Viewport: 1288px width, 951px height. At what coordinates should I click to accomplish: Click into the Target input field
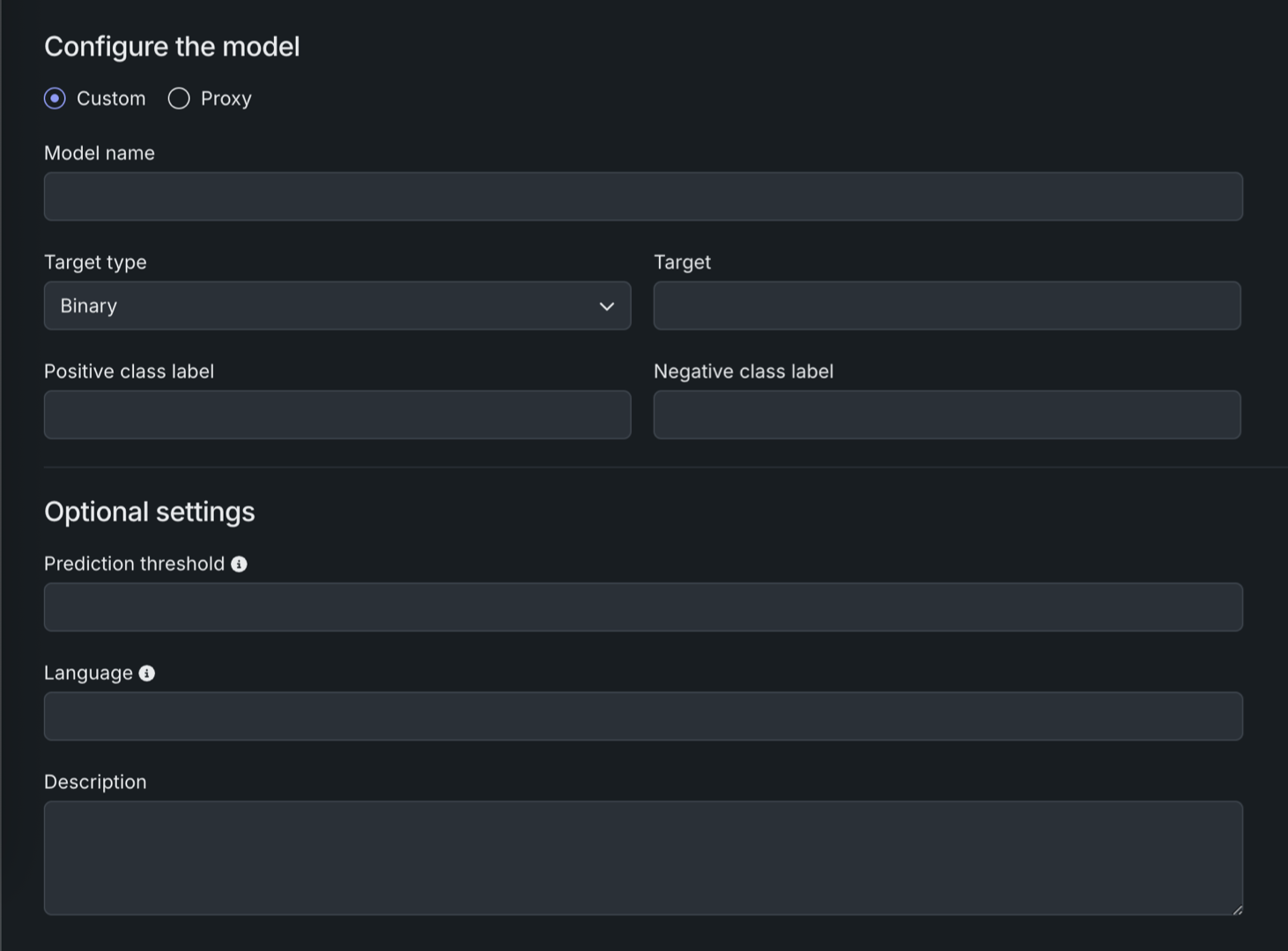tap(946, 306)
